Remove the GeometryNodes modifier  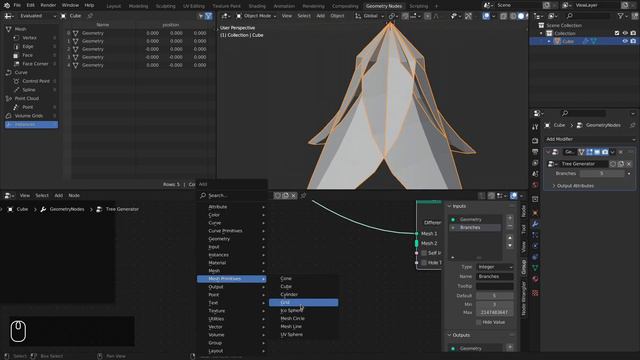point(621,152)
